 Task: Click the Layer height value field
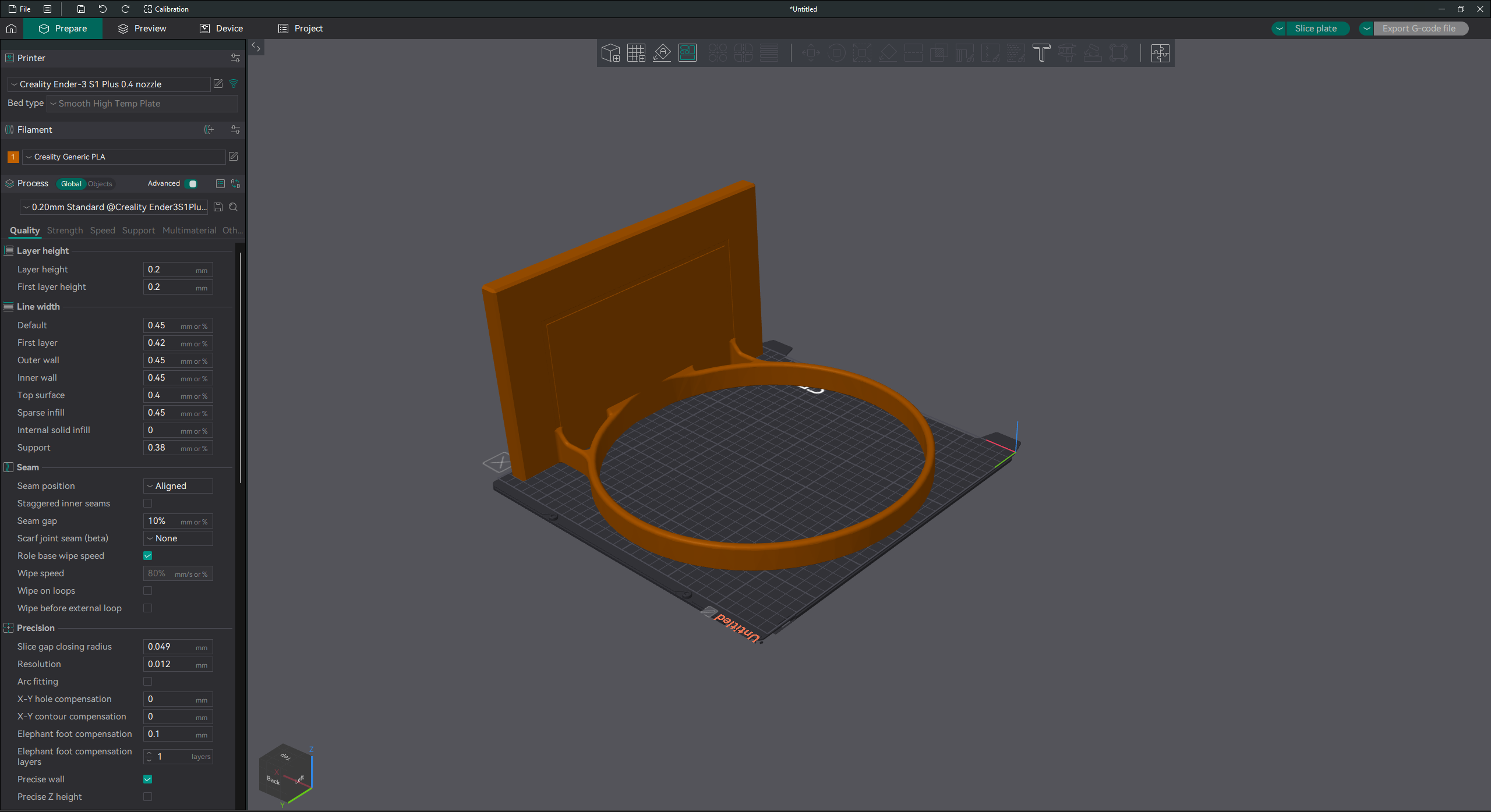coord(178,270)
